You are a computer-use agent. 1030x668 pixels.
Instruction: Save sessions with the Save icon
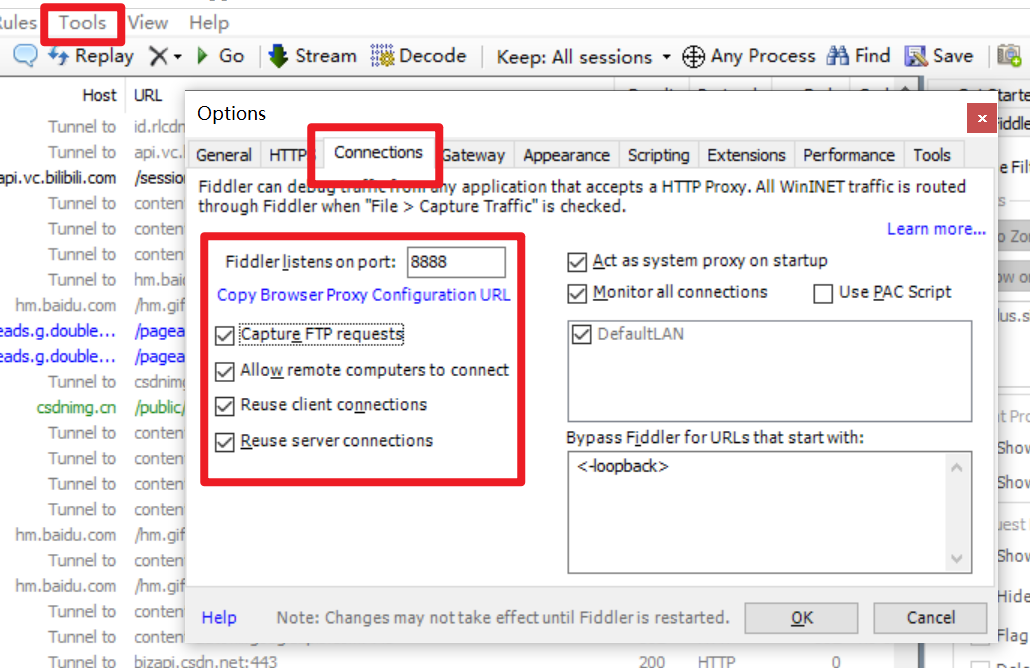tap(939, 56)
